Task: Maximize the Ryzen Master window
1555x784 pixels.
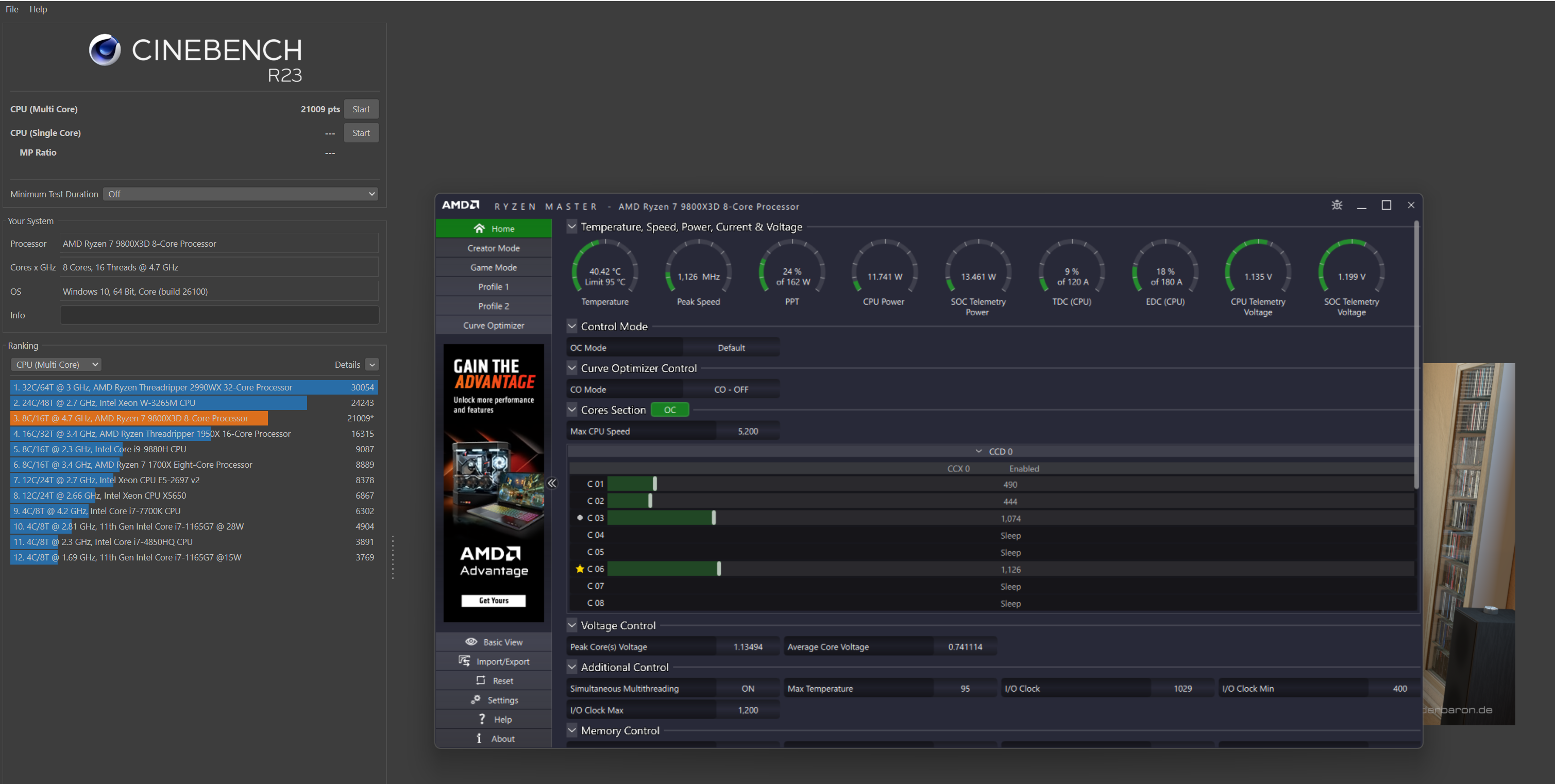Action: (x=1387, y=205)
